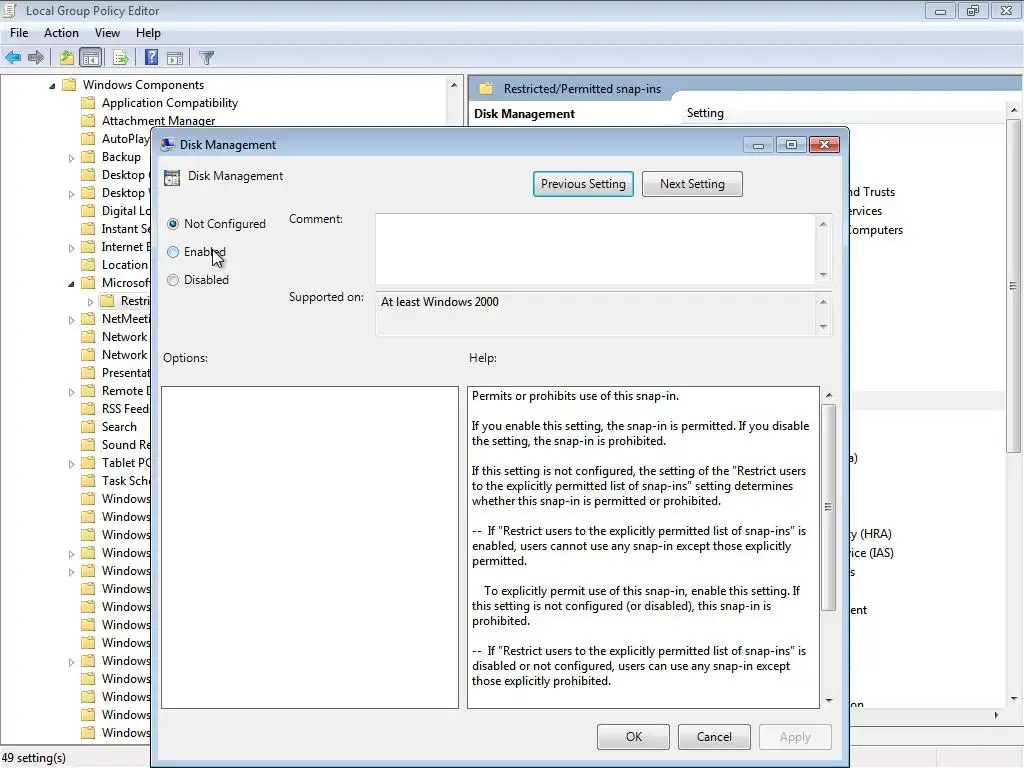Click the Previous Setting button

pyautogui.click(x=583, y=184)
